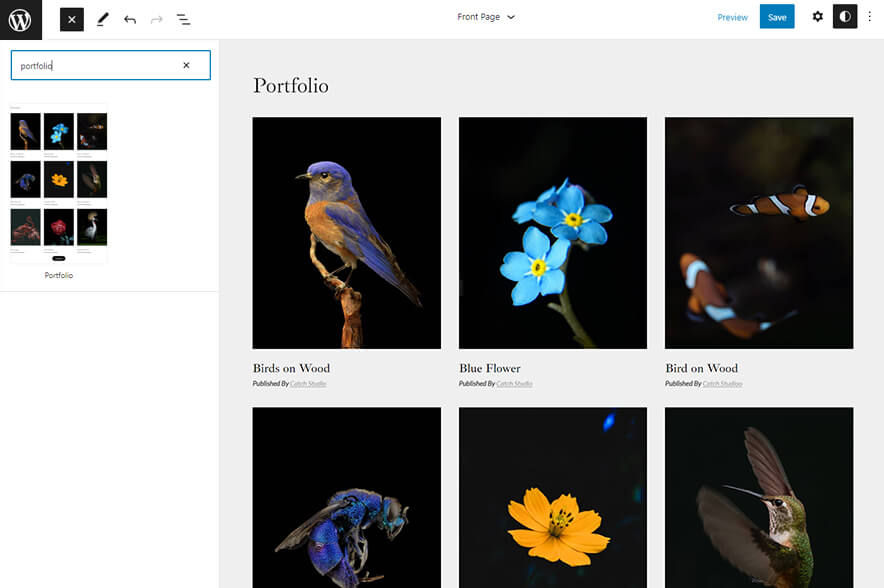Viewport: 884px width, 588px height.
Task: Open the Options three-dot menu
Action: (871, 17)
